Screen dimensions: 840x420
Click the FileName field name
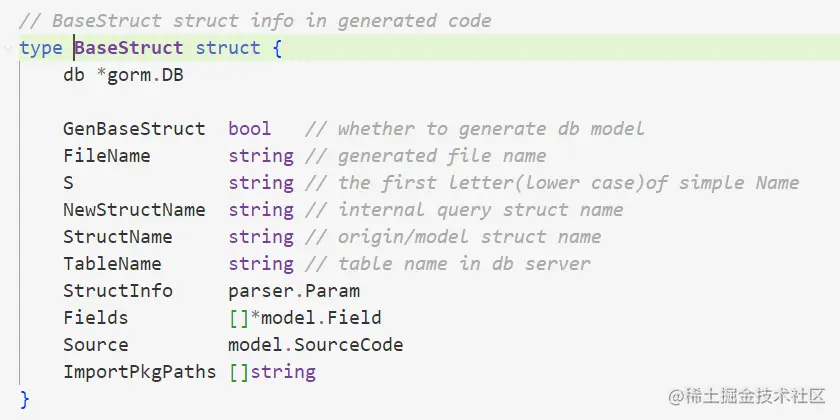(x=106, y=156)
